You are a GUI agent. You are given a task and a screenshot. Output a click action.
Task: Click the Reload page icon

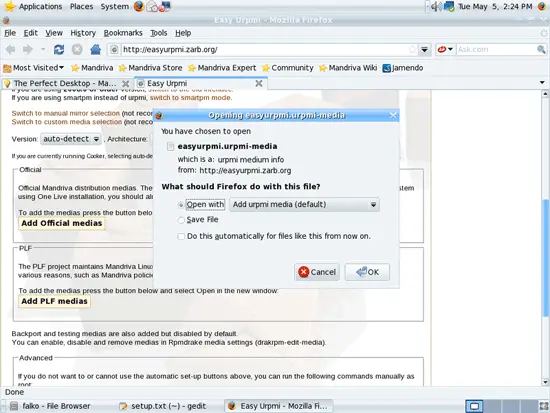(x=59, y=49)
